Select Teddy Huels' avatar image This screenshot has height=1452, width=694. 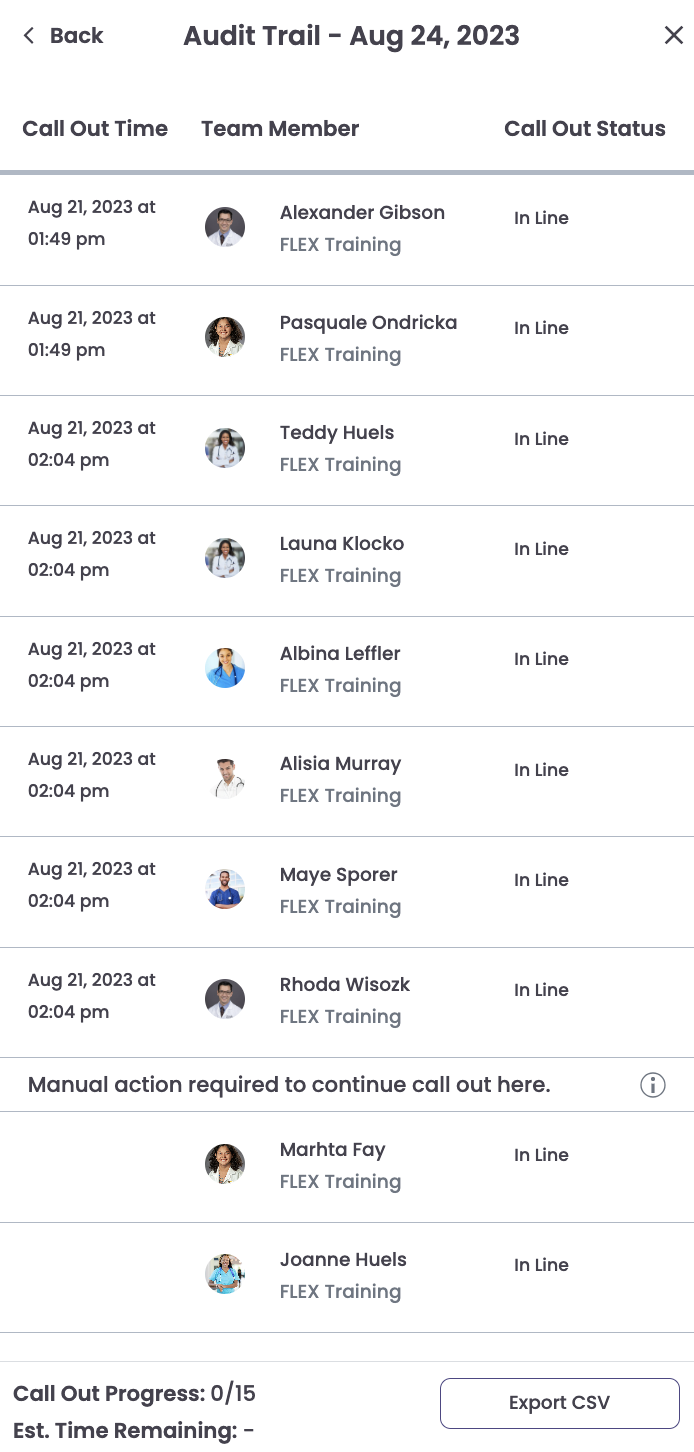click(225, 448)
